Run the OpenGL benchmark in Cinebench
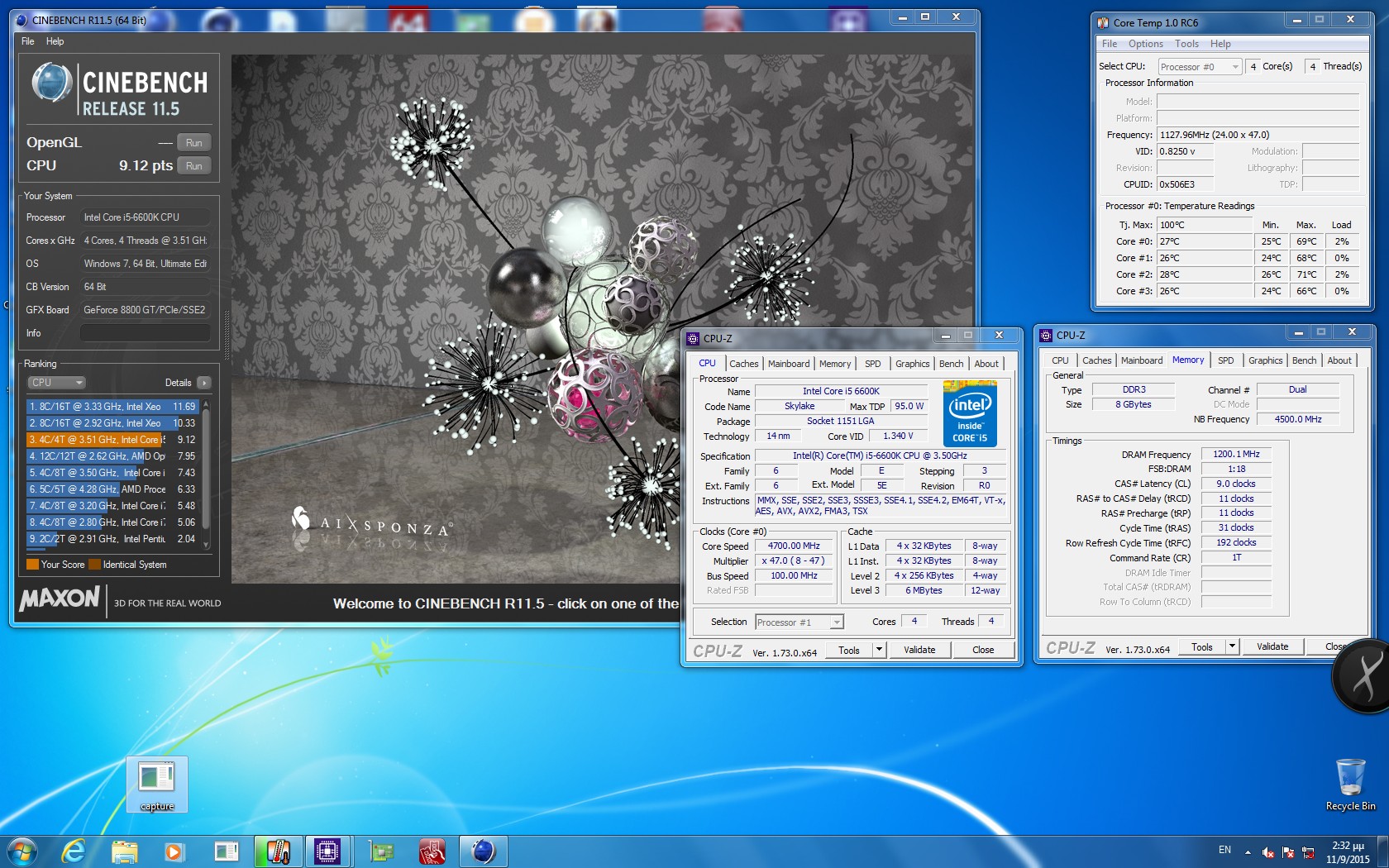This screenshot has height=868, width=1389. (x=194, y=142)
